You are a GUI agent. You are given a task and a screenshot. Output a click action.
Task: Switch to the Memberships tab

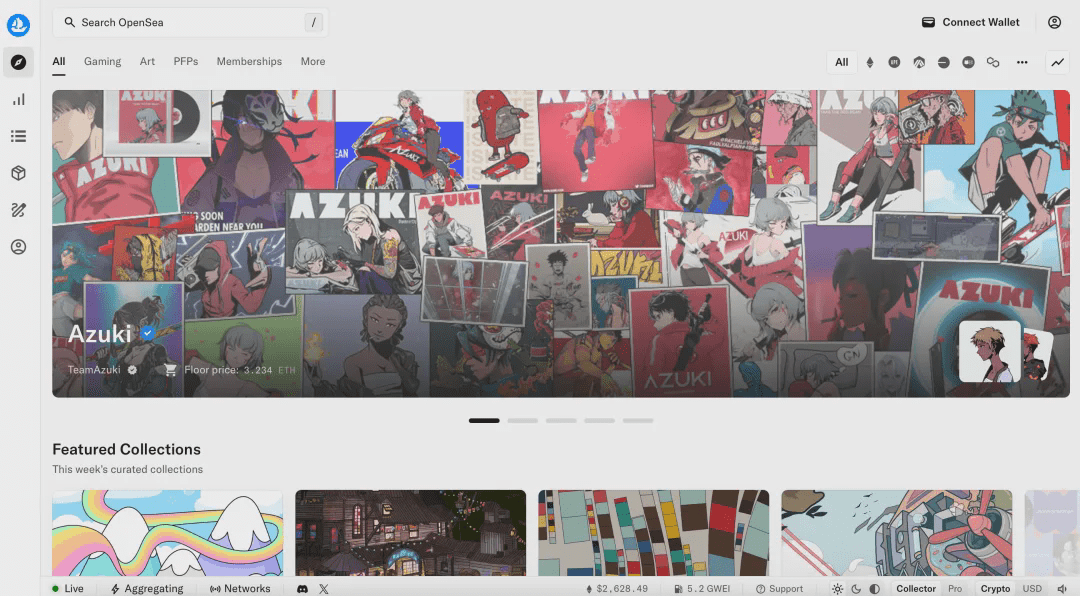pyautogui.click(x=249, y=61)
